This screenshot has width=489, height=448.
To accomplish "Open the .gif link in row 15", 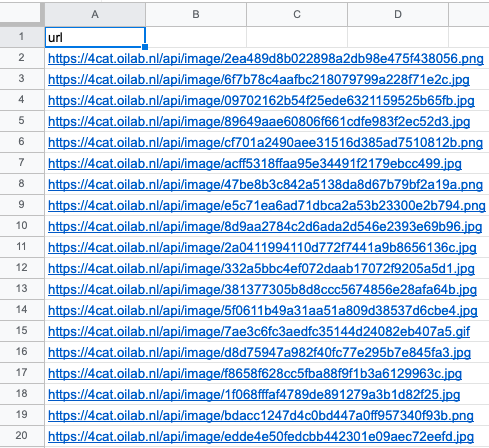I will click(259, 332).
